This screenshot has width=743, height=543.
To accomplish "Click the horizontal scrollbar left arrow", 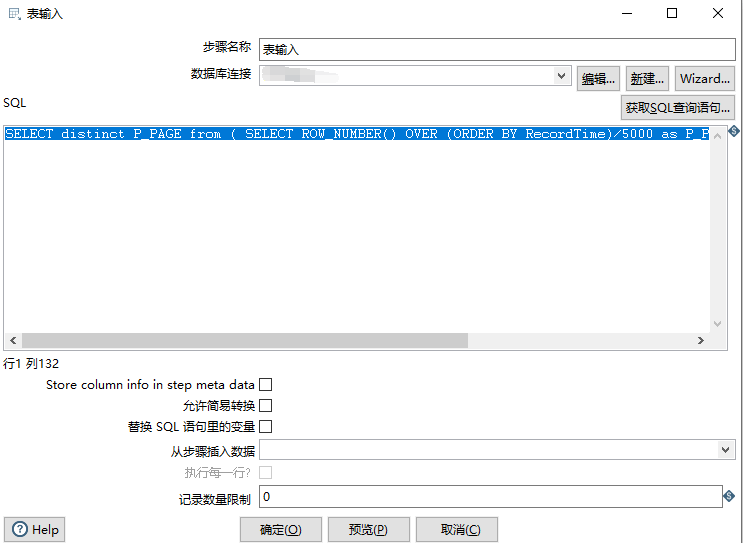I will tap(13, 341).
